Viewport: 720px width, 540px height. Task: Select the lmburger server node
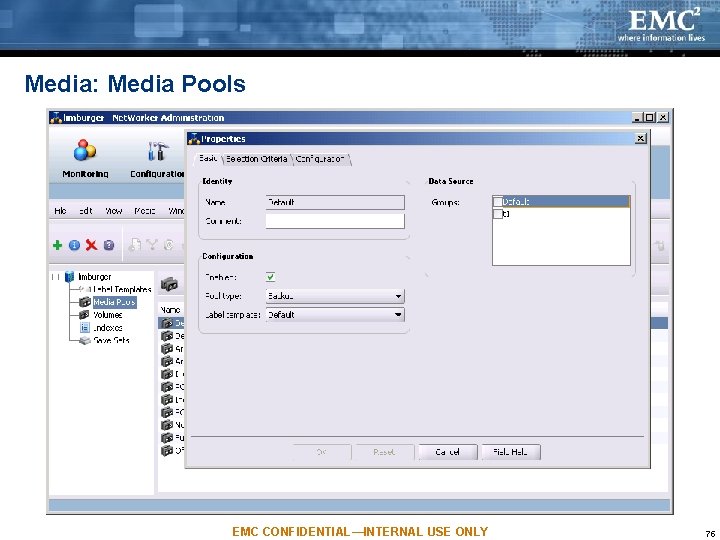(x=94, y=276)
